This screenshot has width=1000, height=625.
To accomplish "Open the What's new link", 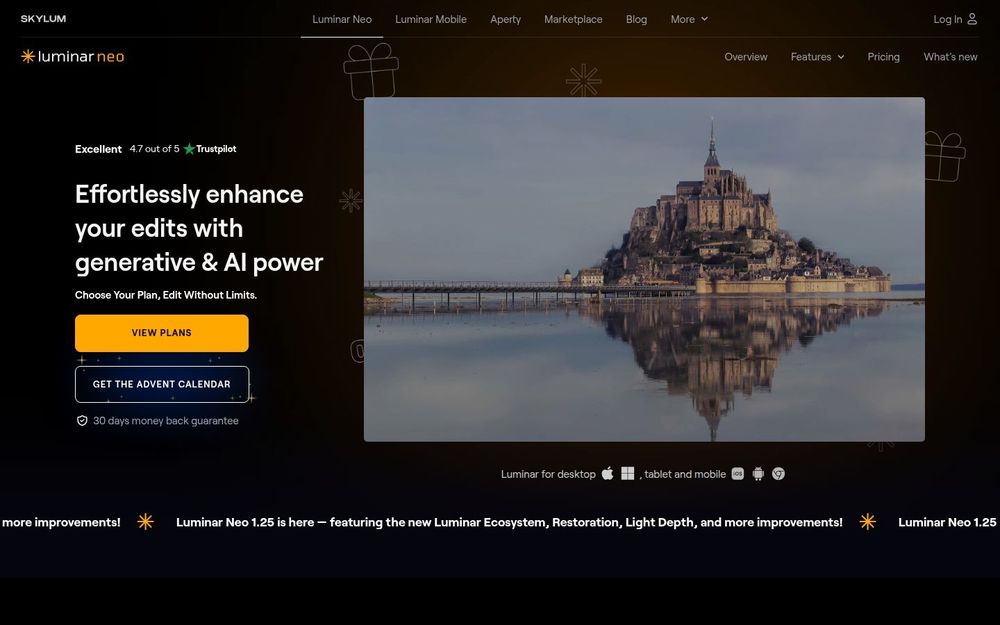I will coord(950,57).
